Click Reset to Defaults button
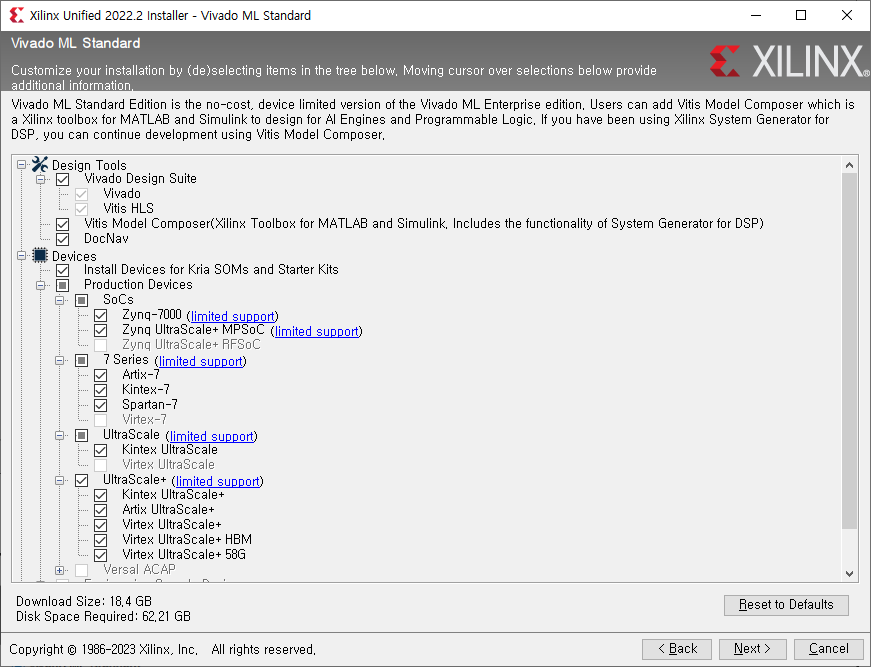This screenshot has height=667, width=871. [x=786, y=605]
